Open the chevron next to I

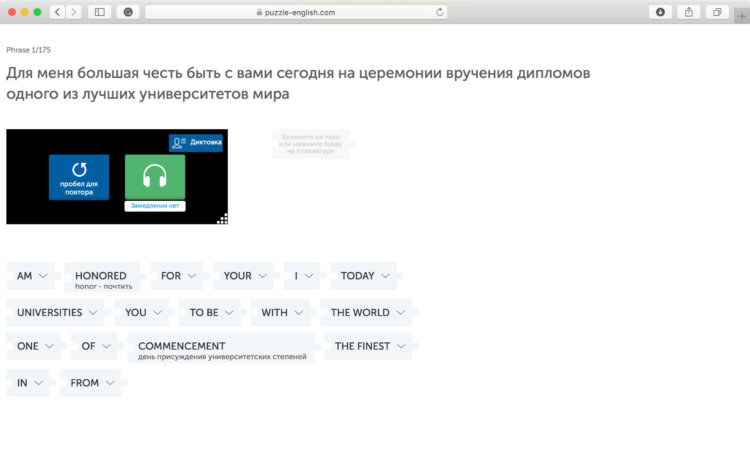click(309, 276)
